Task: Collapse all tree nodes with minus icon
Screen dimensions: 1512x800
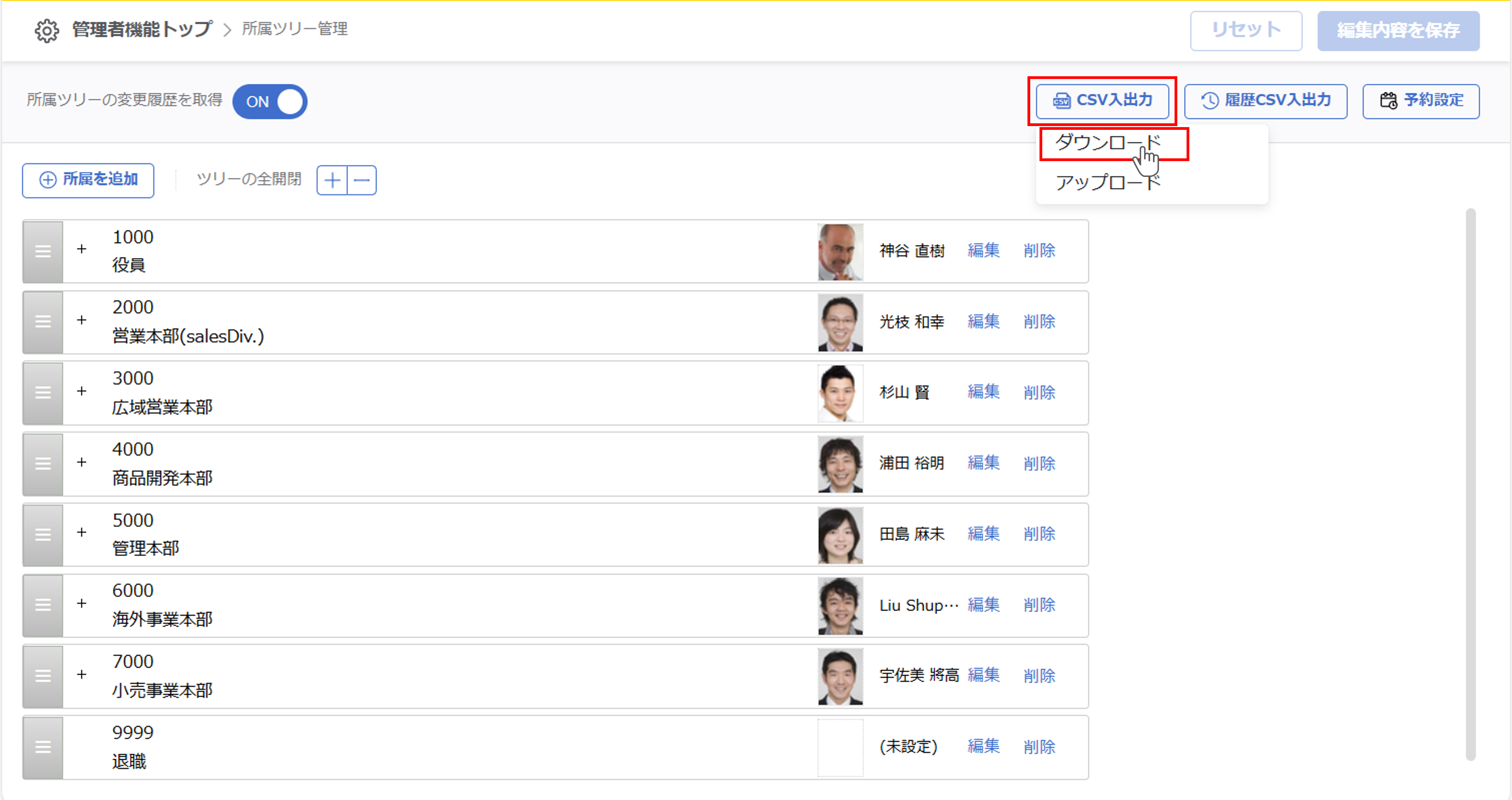Action: pos(362,180)
